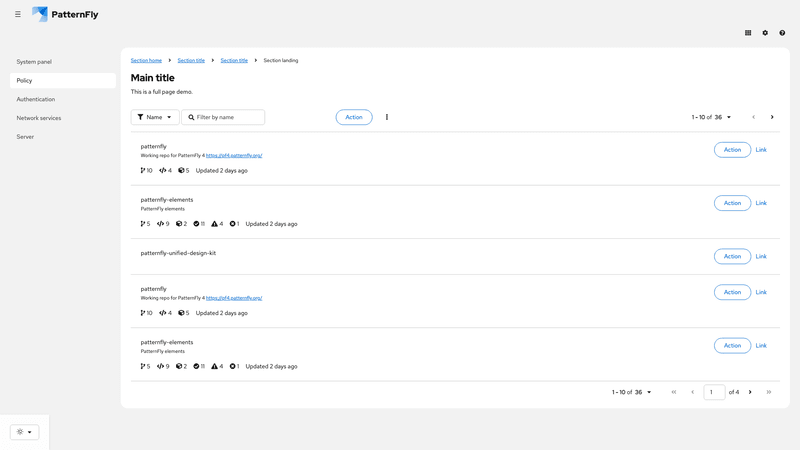Click check-circle icon in last patternfly-elements row
This screenshot has height=450, width=800.
click(x=196, y=366)
